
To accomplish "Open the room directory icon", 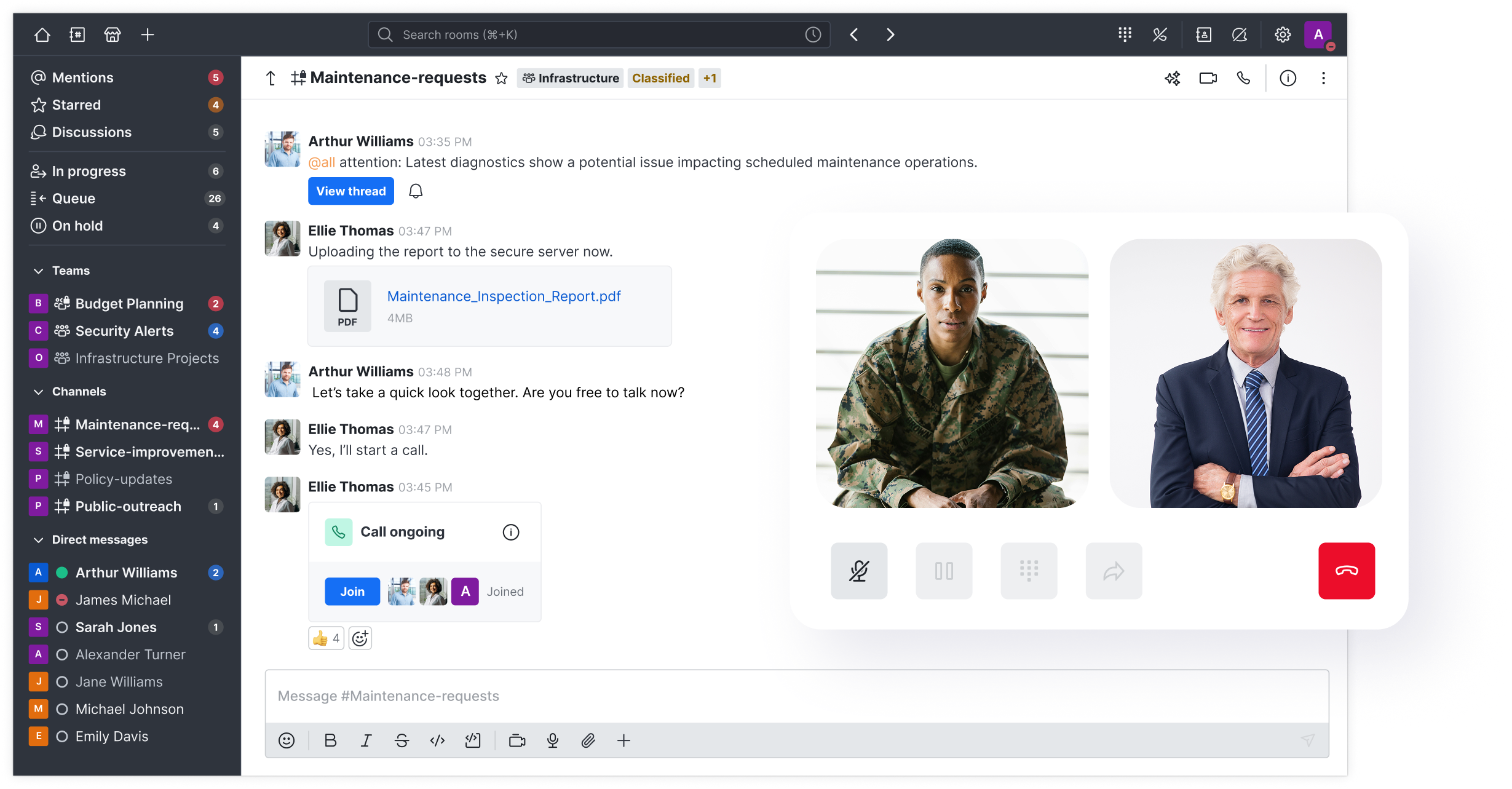I will click(x=77, y=34).
